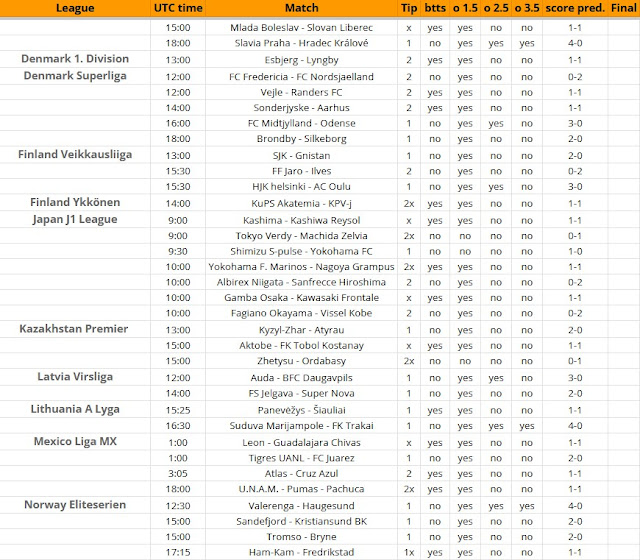Select the Finland Veikkausliiga league label

point(75,155)
